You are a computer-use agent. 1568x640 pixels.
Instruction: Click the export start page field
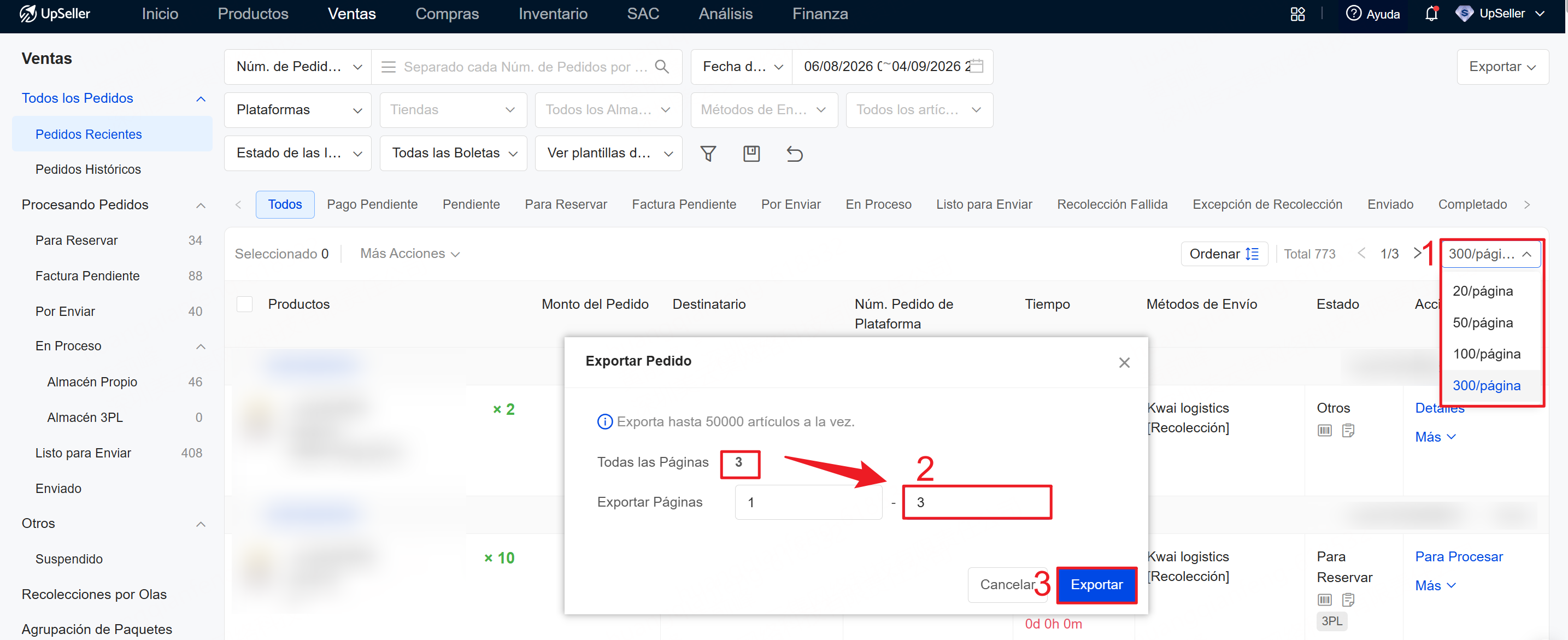tap(808, 502)
